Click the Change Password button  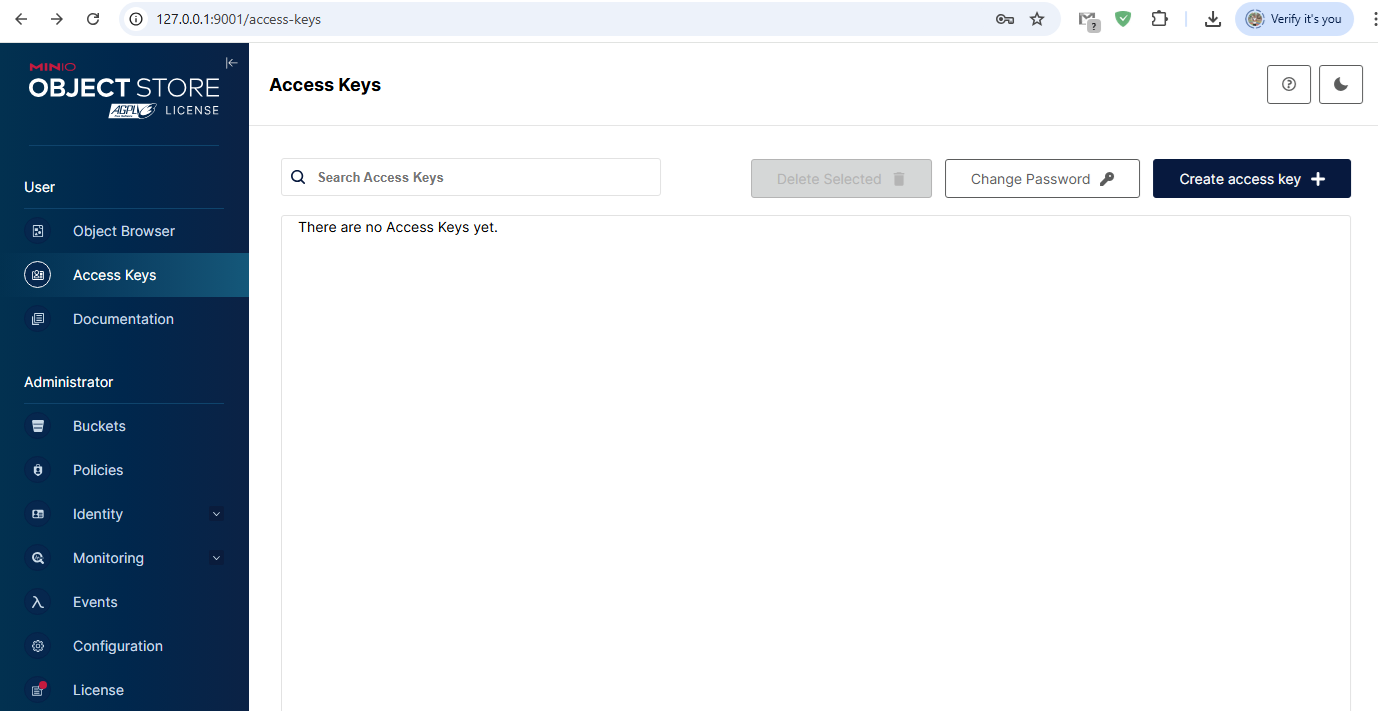click(1041, 179)
